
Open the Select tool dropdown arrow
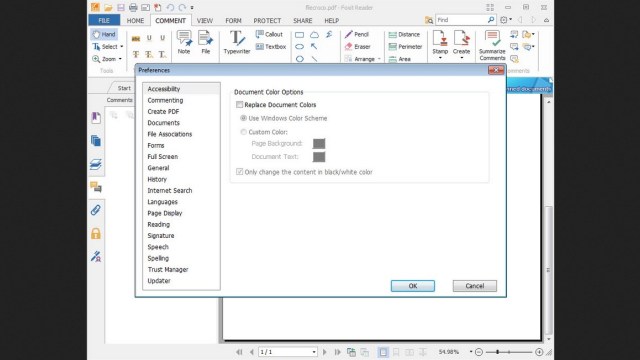click(122, 47)
